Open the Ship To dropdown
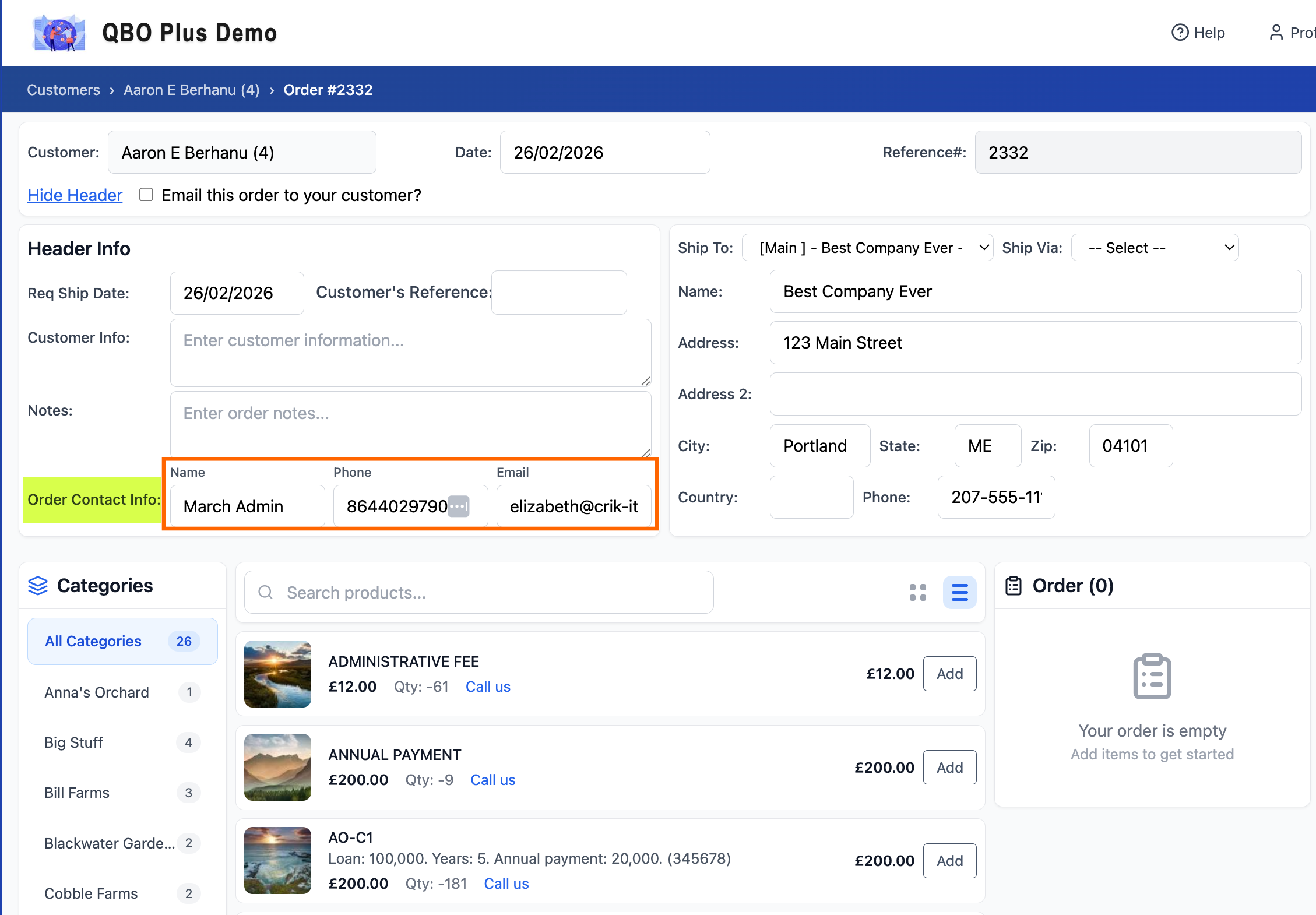This screenshot has height=915, width=1316. point(867,248)
